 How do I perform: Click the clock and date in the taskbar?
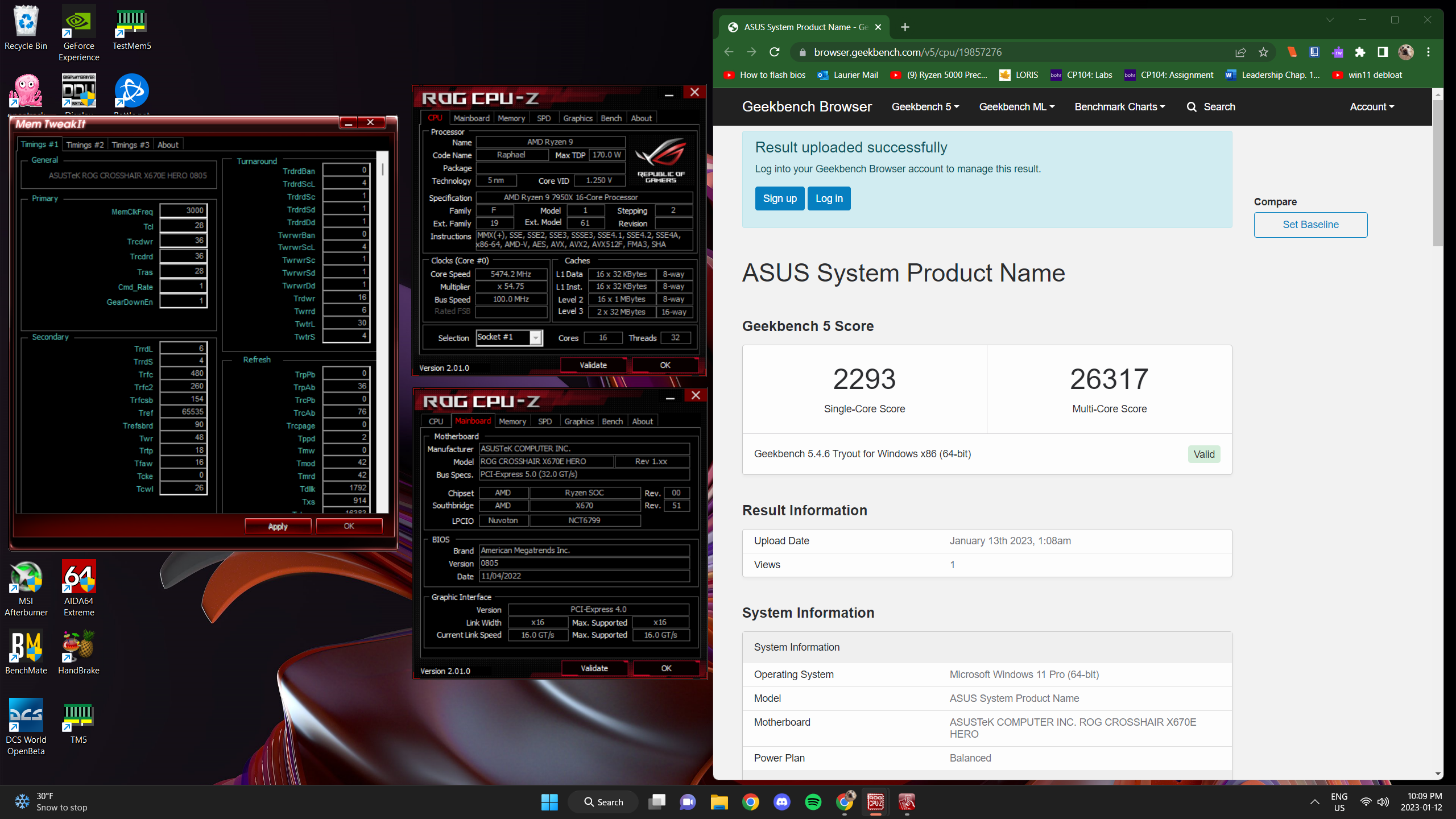(x=1421, y=802)
